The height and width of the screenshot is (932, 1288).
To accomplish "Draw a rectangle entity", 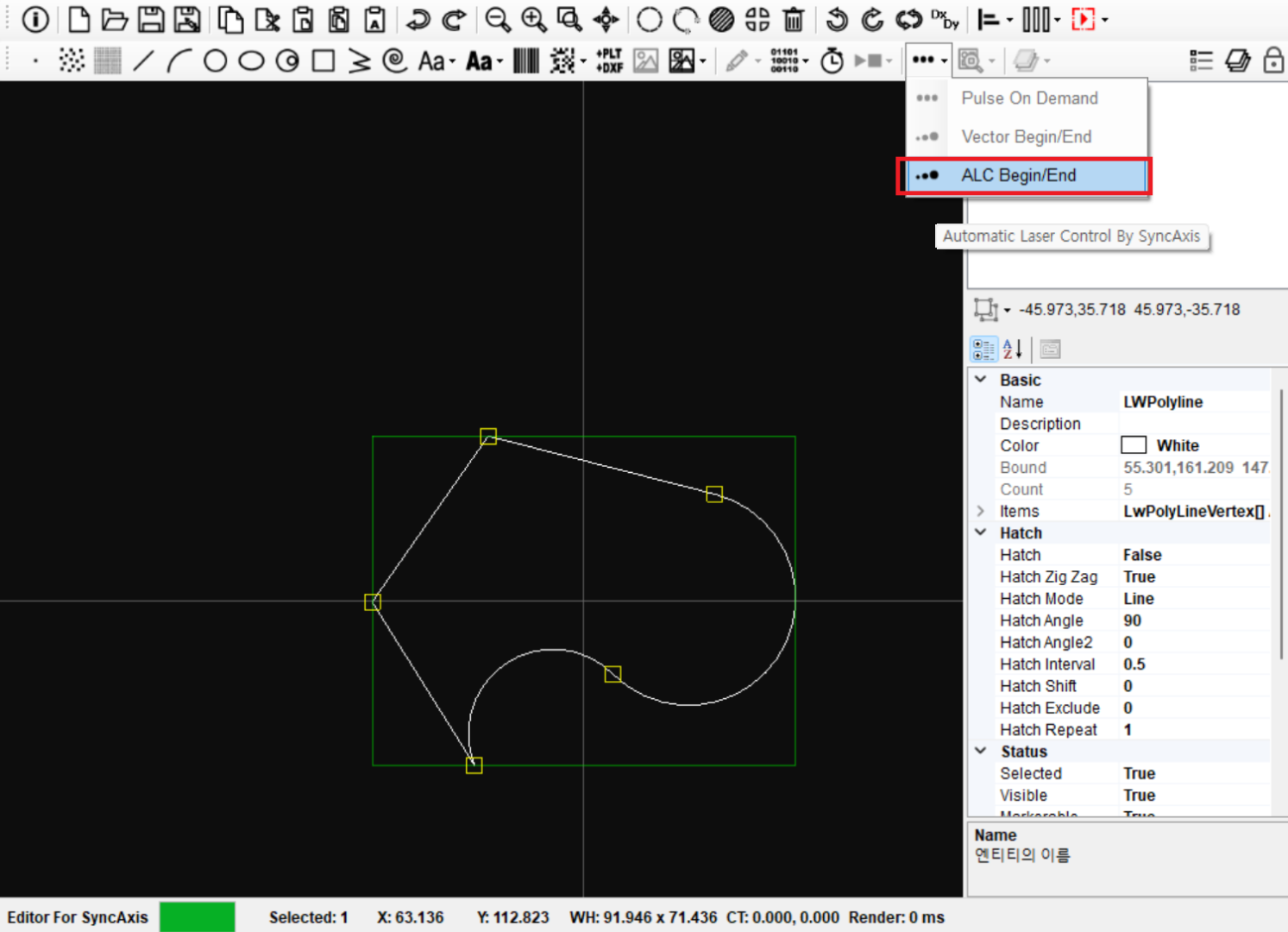I will pos(324,60).
